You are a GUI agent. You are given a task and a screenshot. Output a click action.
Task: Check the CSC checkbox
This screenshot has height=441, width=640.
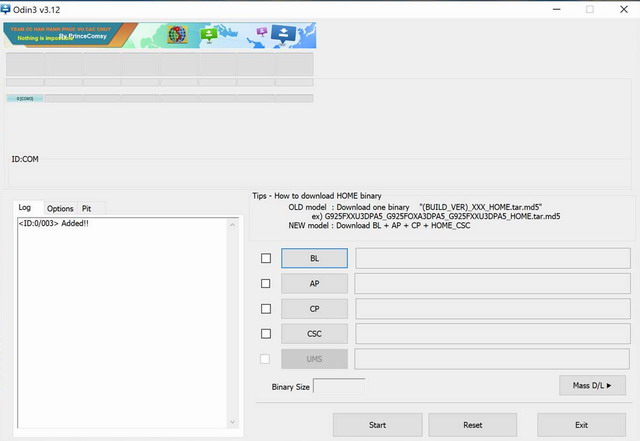coord(266,333)
